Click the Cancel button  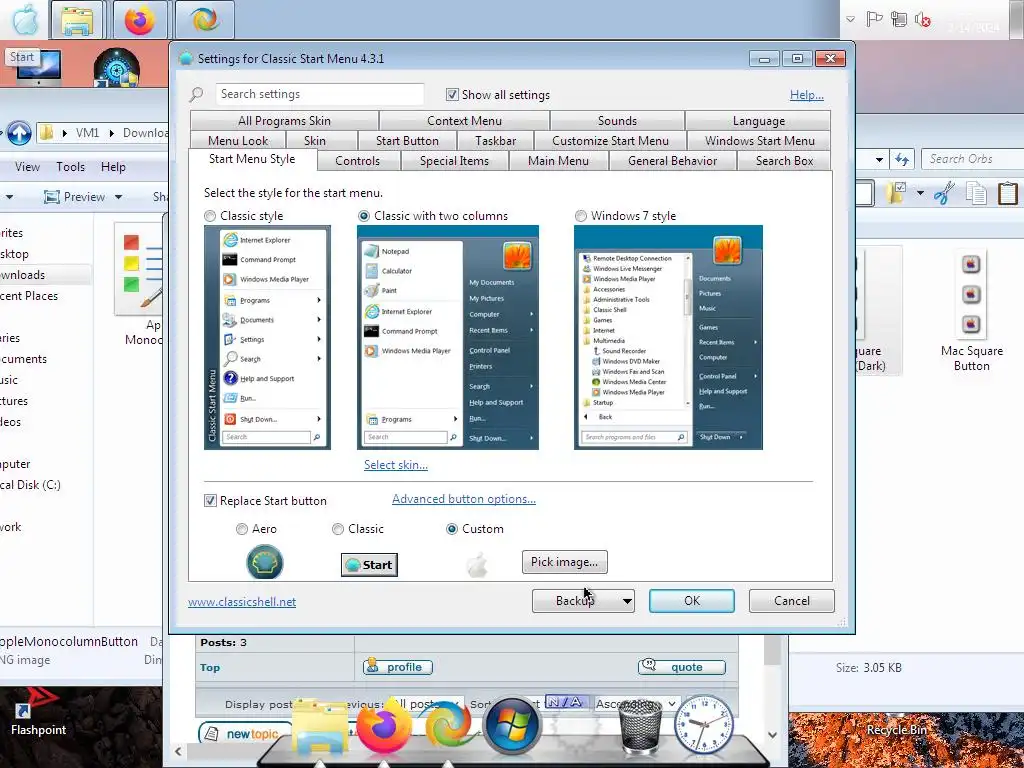[x=792, y=601]
